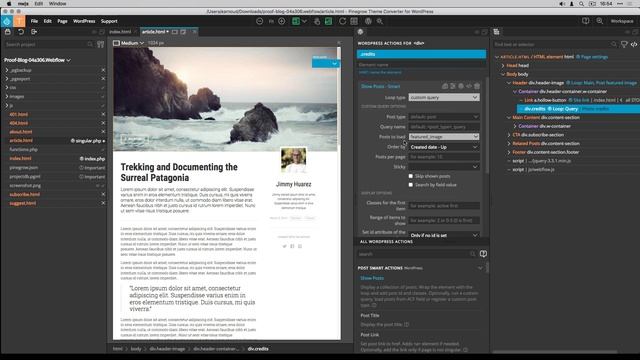Viewport: 640px width, 360px height.
Task: Click the author portrait thumbnail in the page preview
Action: tap(293, 160)
